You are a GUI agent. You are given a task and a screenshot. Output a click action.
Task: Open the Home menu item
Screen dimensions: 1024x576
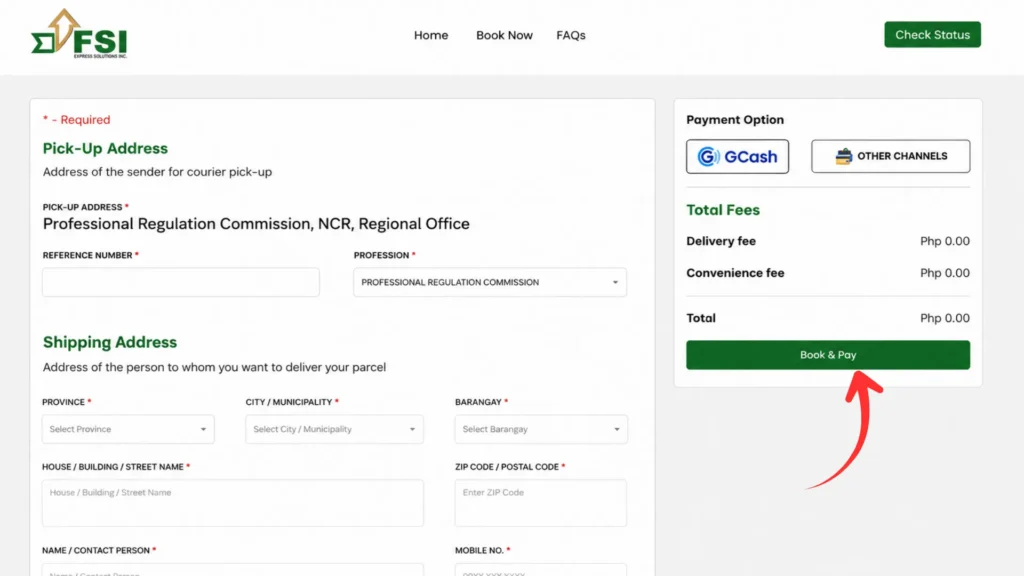point(431,35)
